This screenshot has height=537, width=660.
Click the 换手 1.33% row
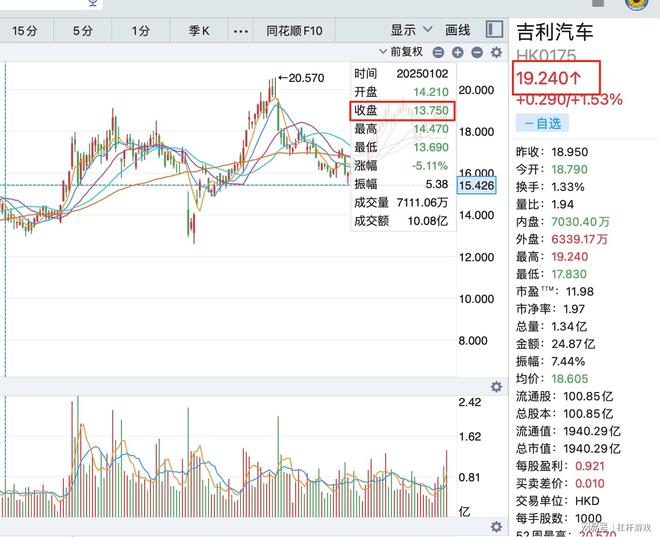pos(550,187)
